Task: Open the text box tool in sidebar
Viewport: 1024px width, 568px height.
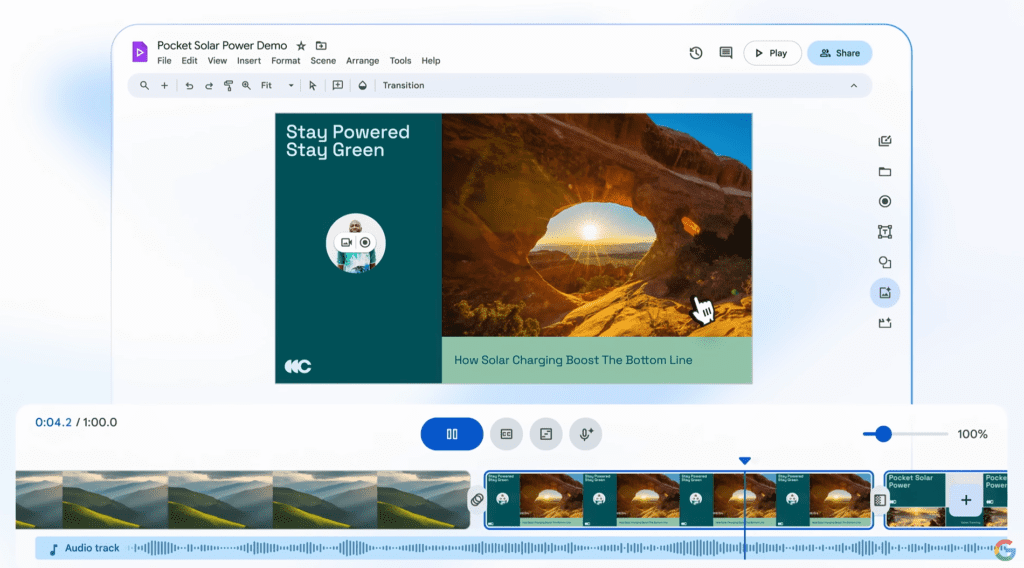Action: pyautogui.click(x=885, y=232)
